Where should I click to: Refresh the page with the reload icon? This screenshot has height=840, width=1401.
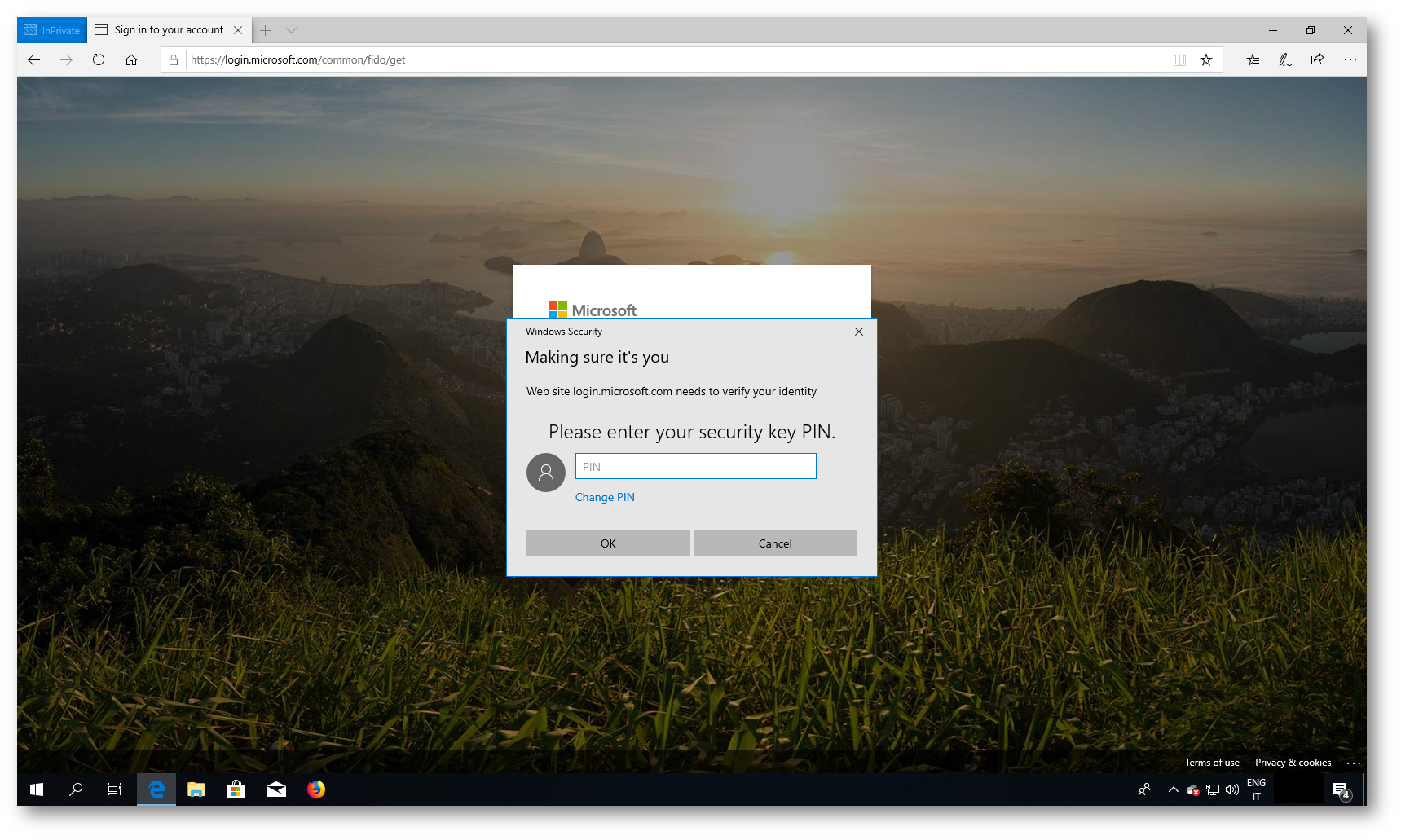point(99,59)
